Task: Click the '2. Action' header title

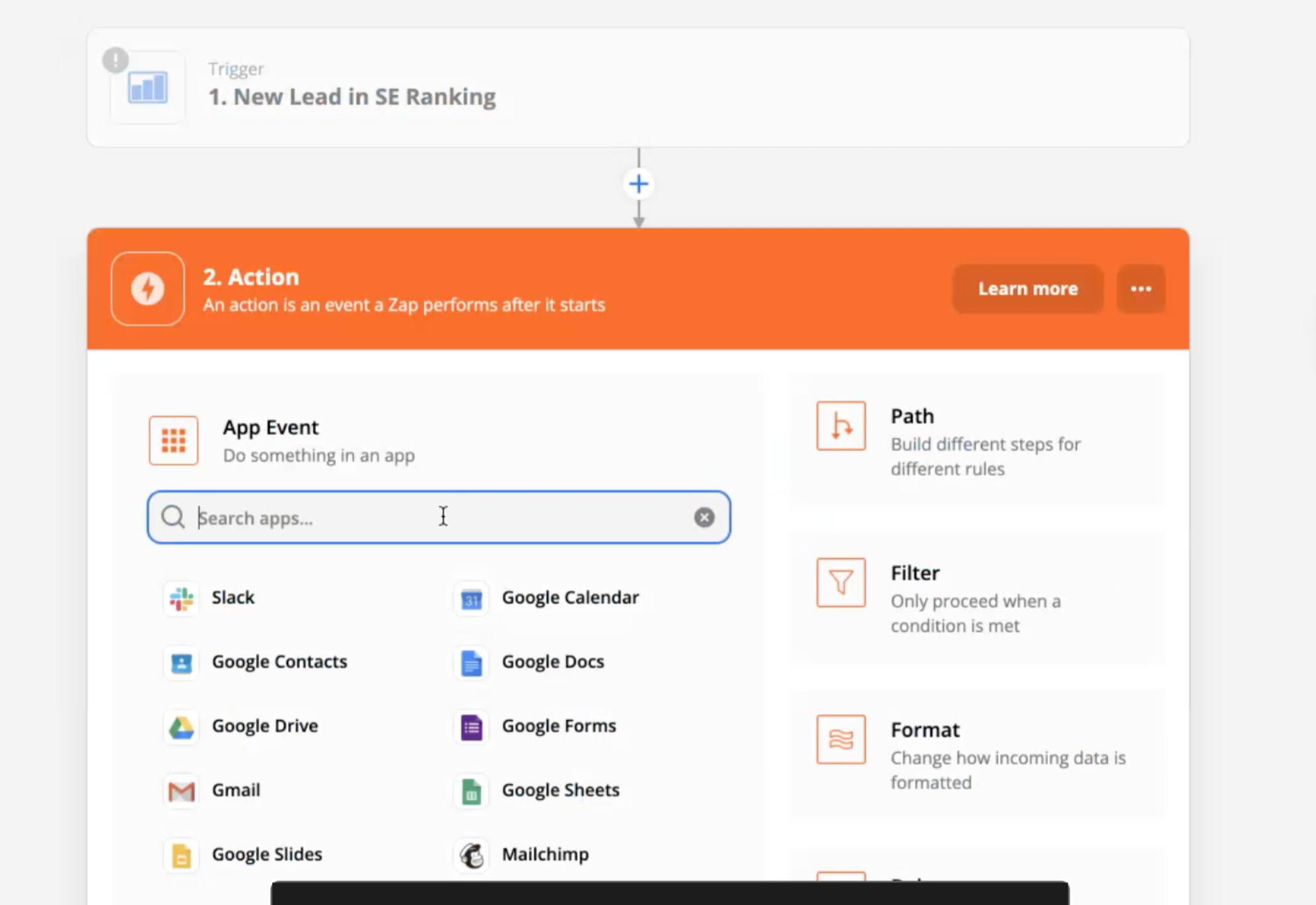Action: (x=251, y=277)
